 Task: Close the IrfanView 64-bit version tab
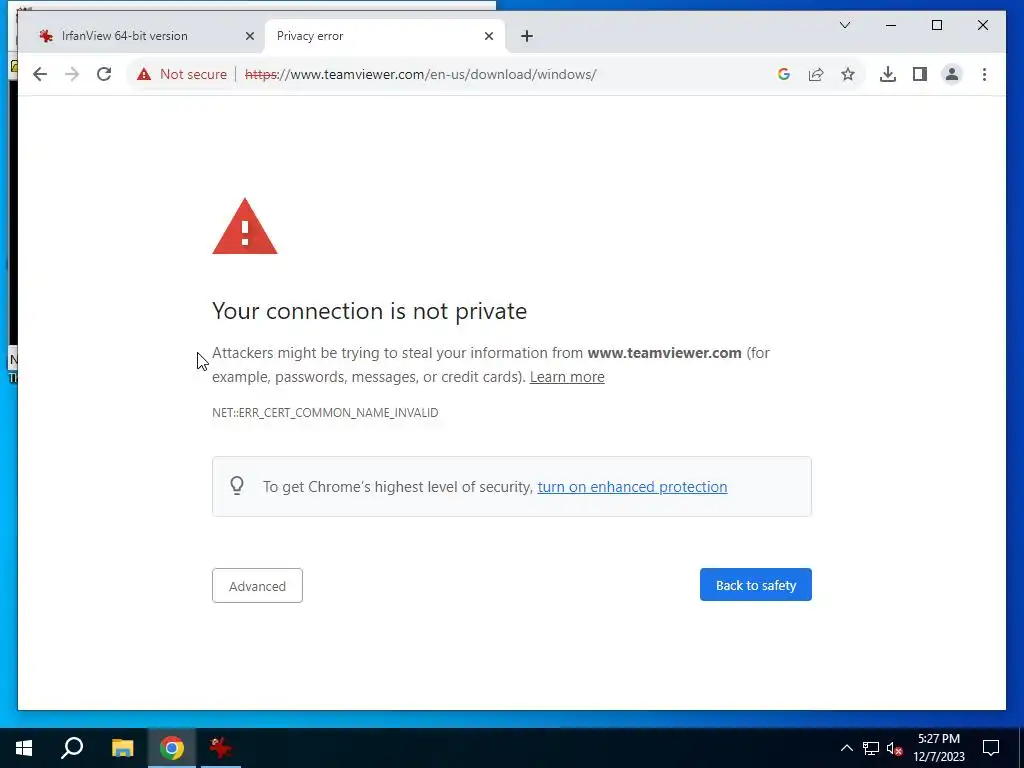coord(249,37)
